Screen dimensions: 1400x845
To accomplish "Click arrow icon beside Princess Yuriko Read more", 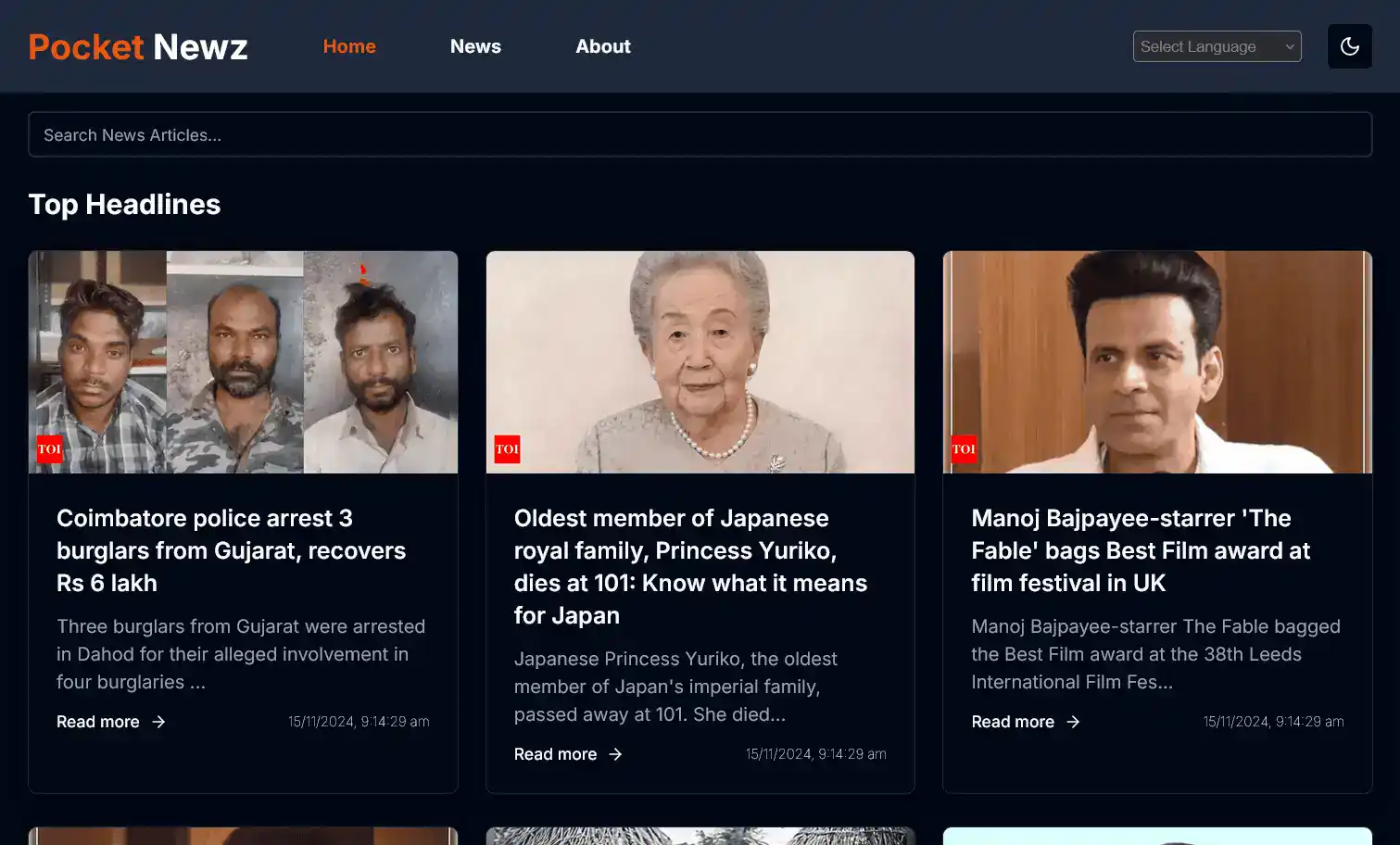I will click(x=615, y=754).
